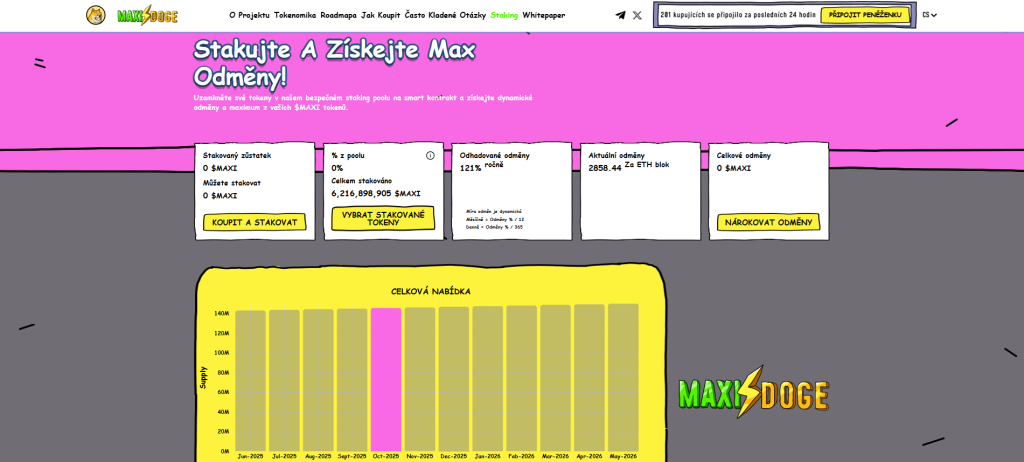Viewport: 1024px width, 462px height.
Task: Open the CS language dropdown
Action: [929, 15]
